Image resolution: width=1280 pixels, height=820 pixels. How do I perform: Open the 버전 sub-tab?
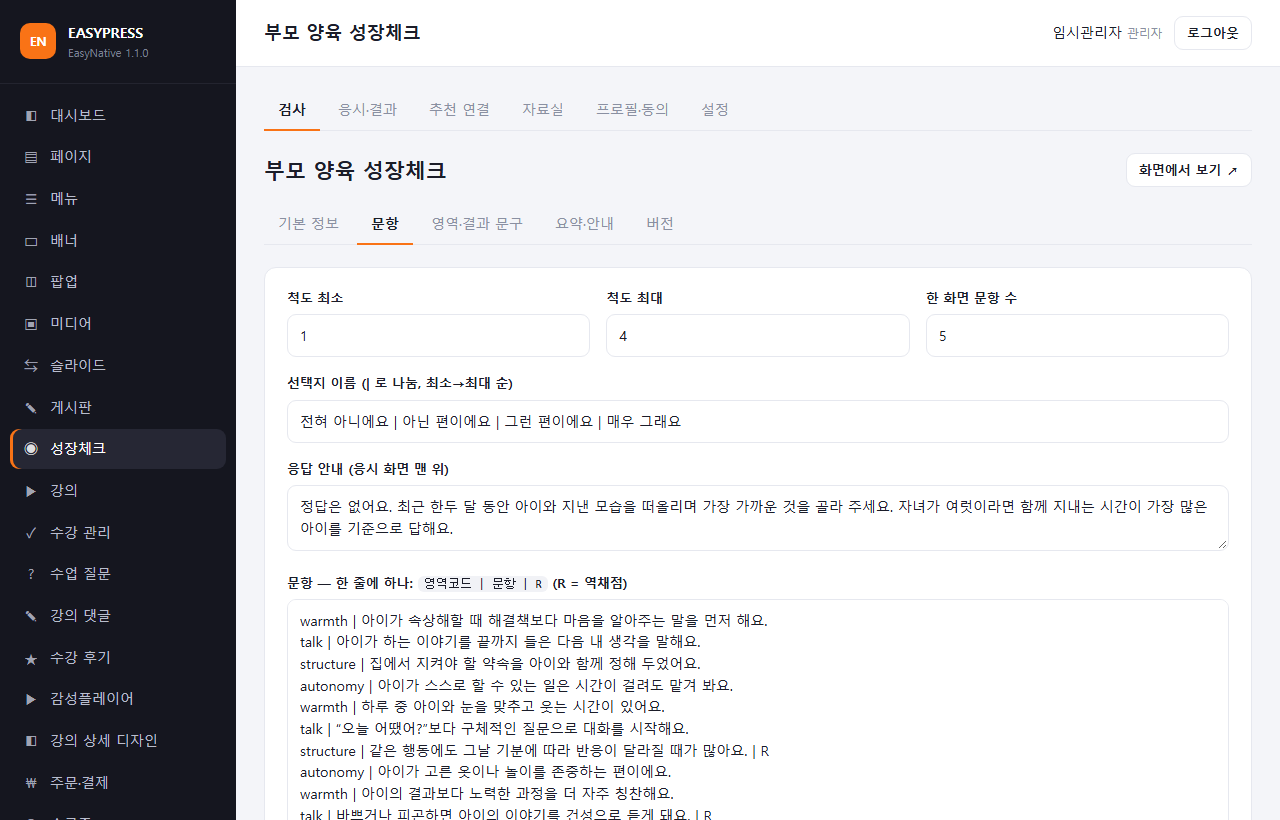(x=660, y=224)
